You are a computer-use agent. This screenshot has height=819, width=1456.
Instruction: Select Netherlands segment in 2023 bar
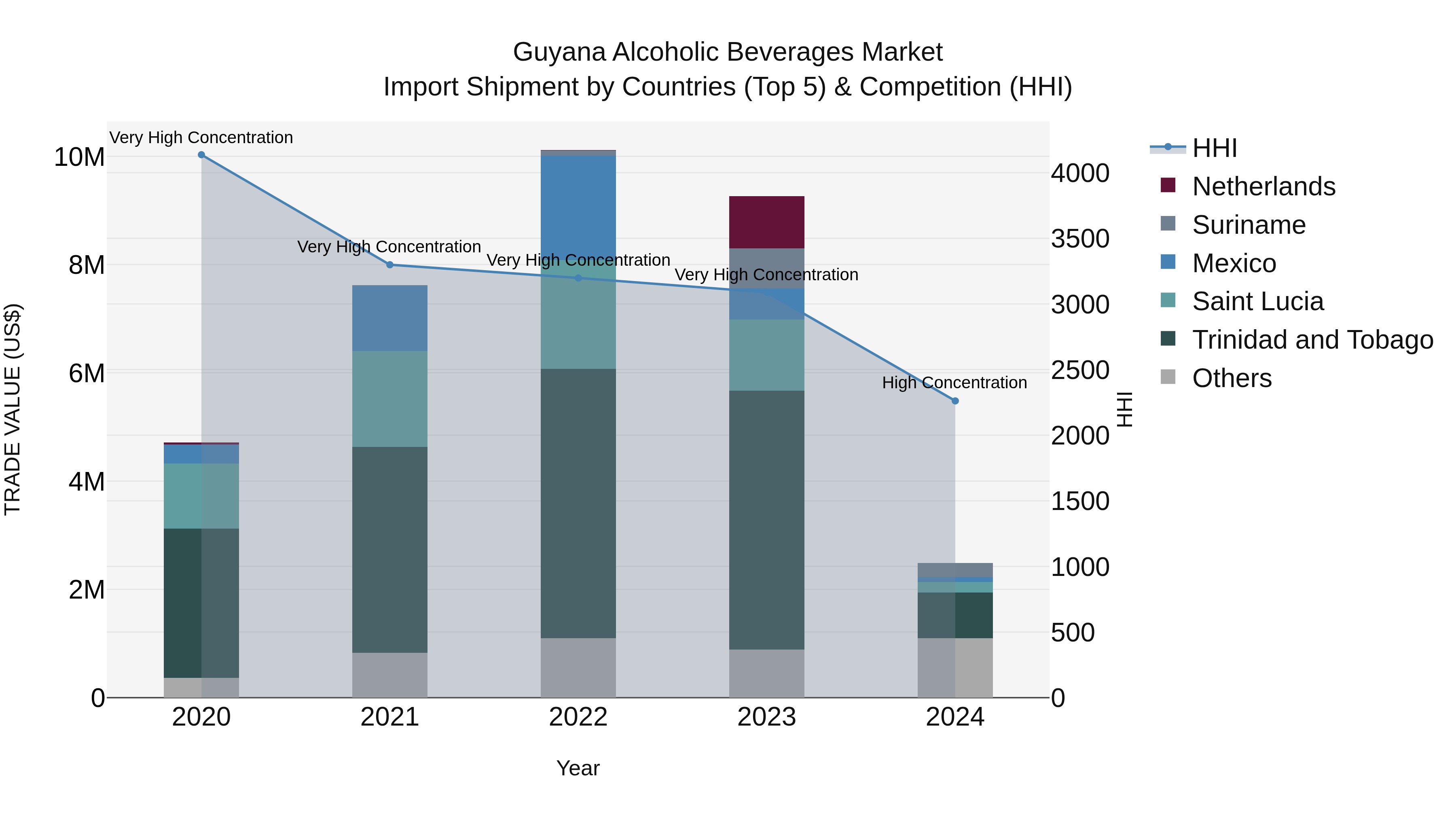point(766,222)
